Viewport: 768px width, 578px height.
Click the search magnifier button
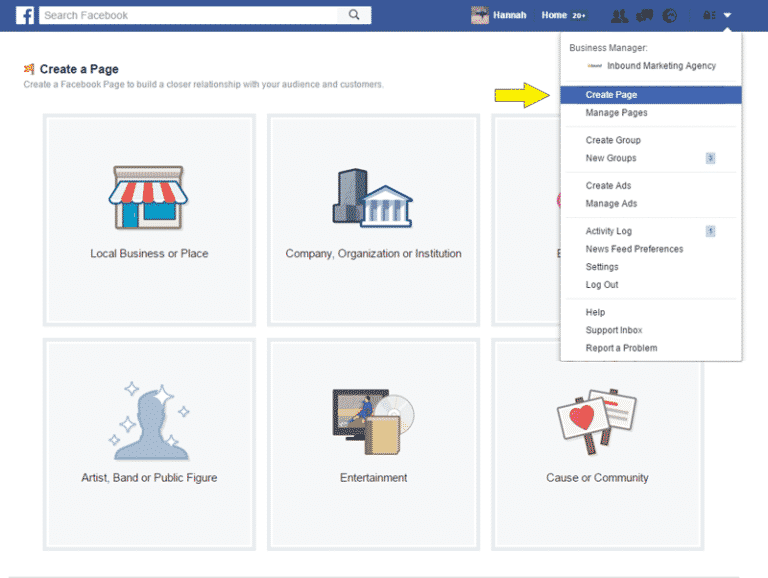(355, 15)
